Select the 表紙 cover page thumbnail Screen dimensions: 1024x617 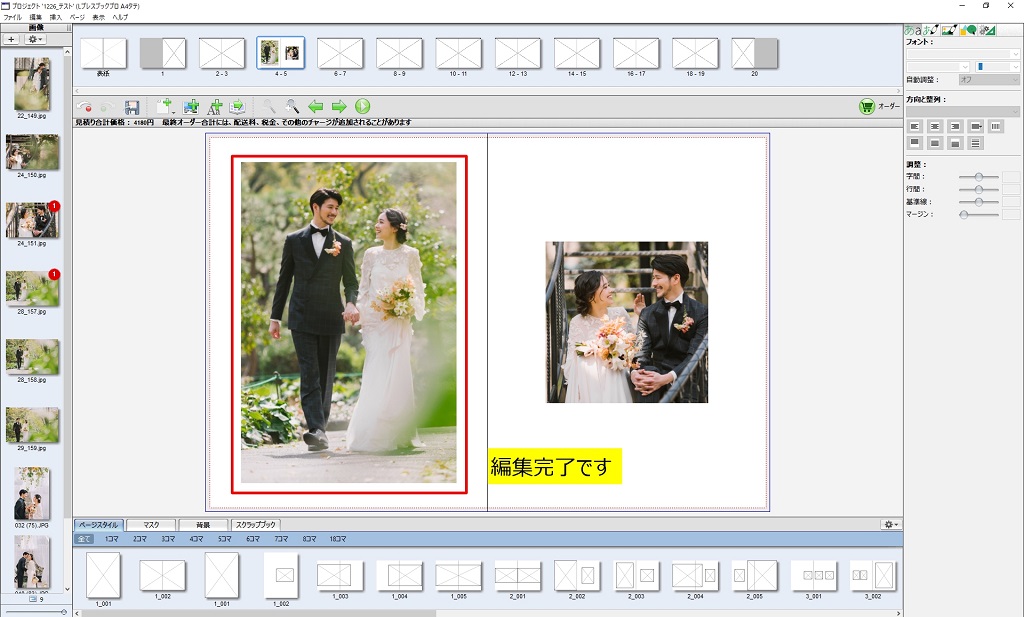(x=103, y=54)
